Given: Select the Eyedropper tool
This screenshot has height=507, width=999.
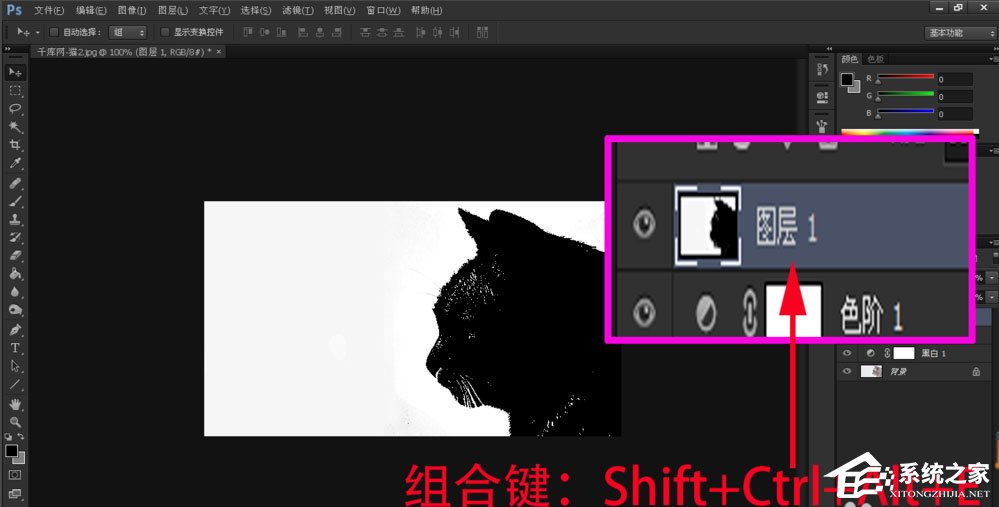Looking at the screenshot, I should click(15, 163).
